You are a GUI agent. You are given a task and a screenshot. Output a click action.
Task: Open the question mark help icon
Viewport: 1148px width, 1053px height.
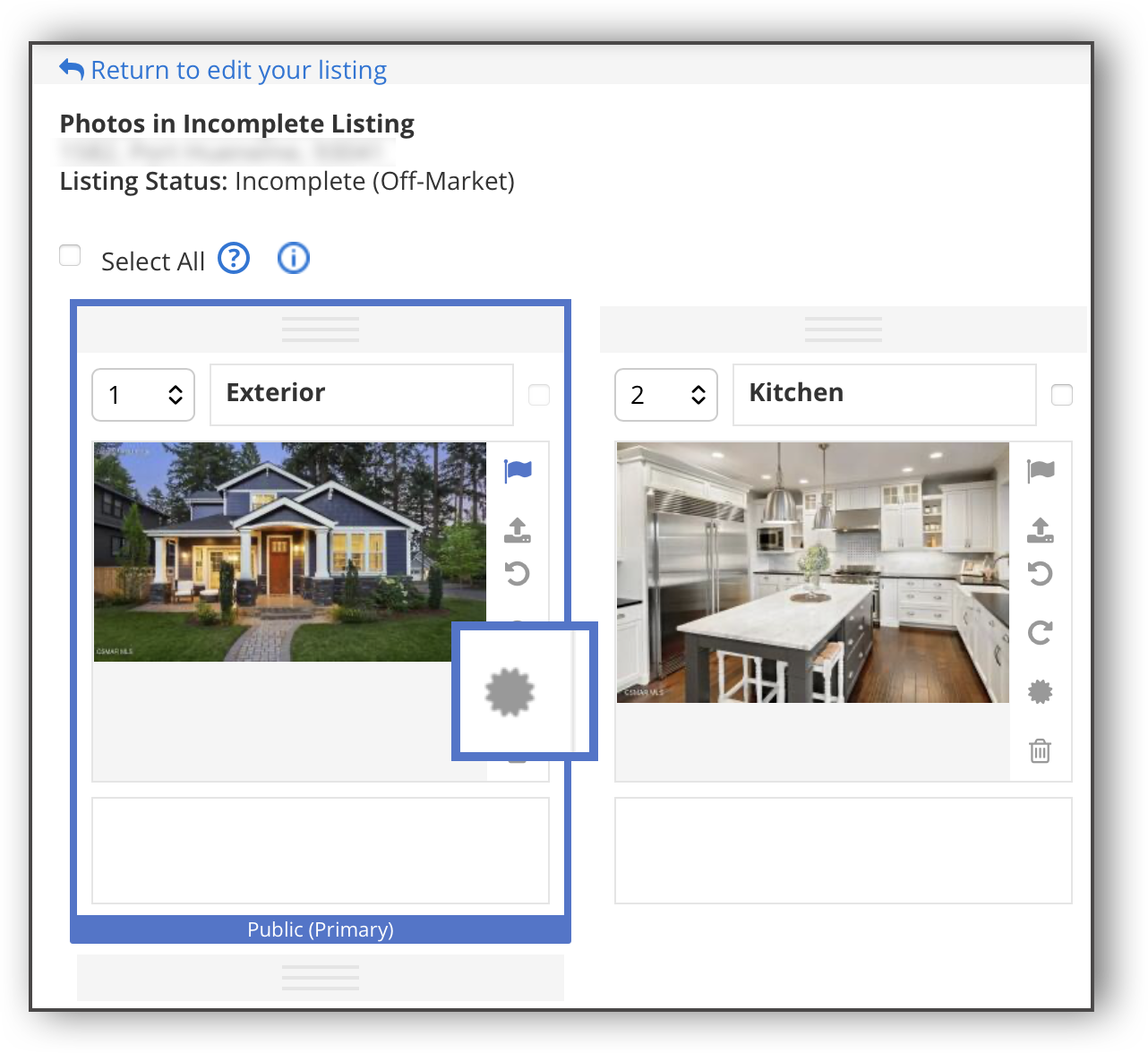[235, 259]
